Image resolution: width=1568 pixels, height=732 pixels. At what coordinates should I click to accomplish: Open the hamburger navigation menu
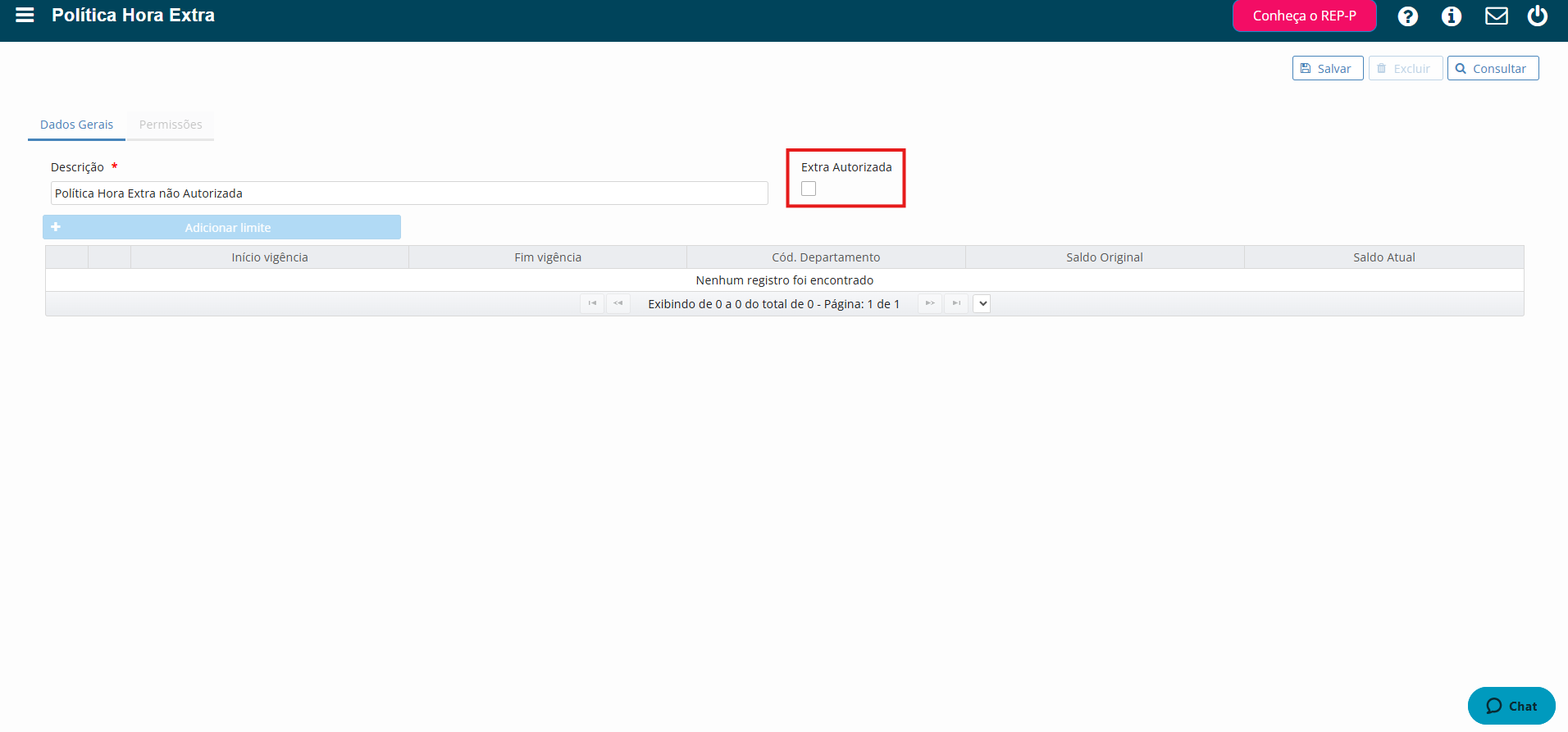pos(25,15)
